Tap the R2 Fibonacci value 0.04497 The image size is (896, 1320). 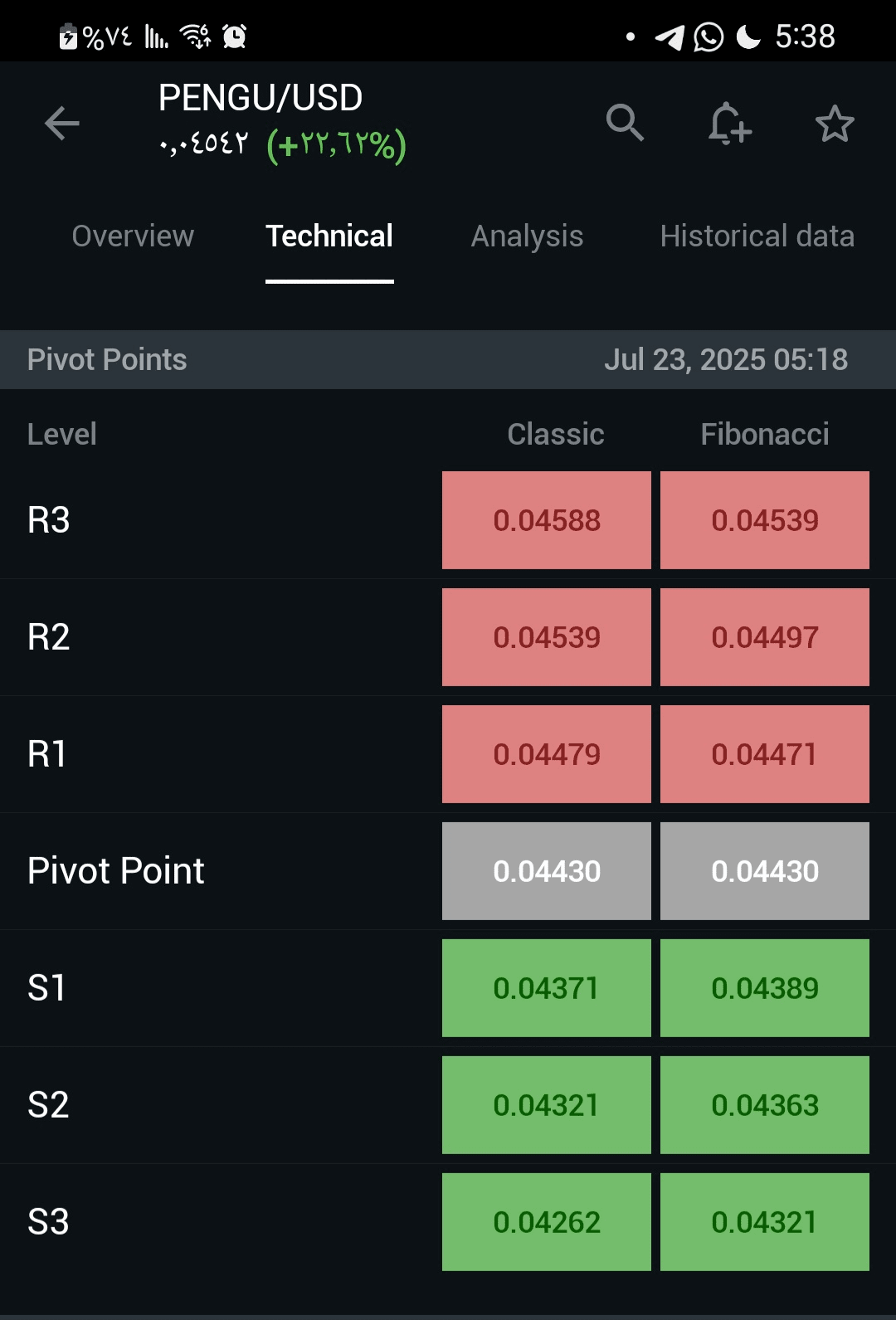tap(765, 637)
